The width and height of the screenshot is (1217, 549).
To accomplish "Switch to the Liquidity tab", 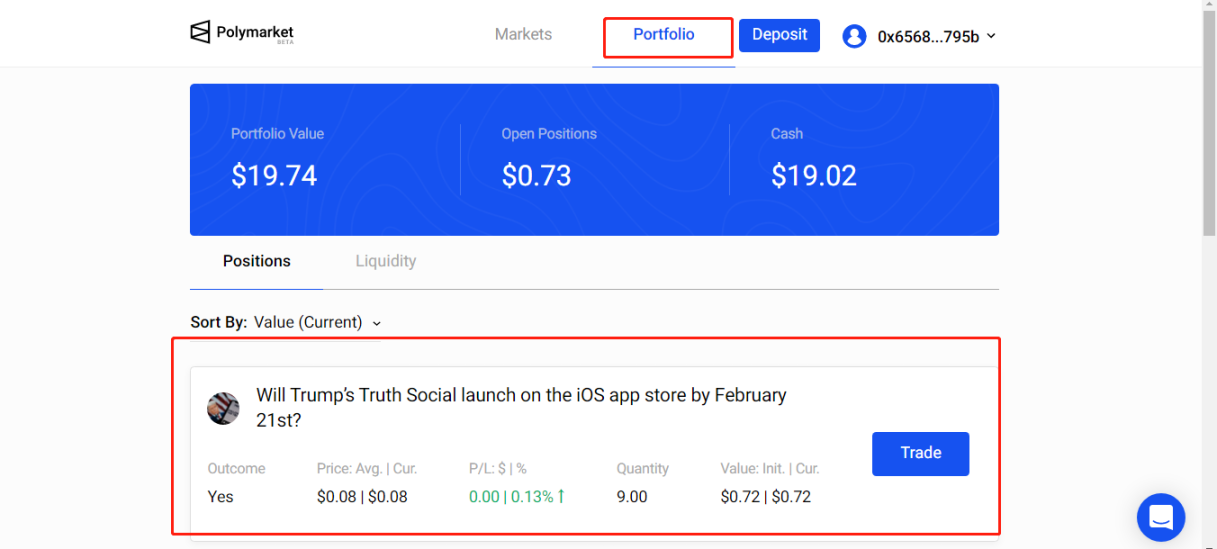I will click(386, 261).
